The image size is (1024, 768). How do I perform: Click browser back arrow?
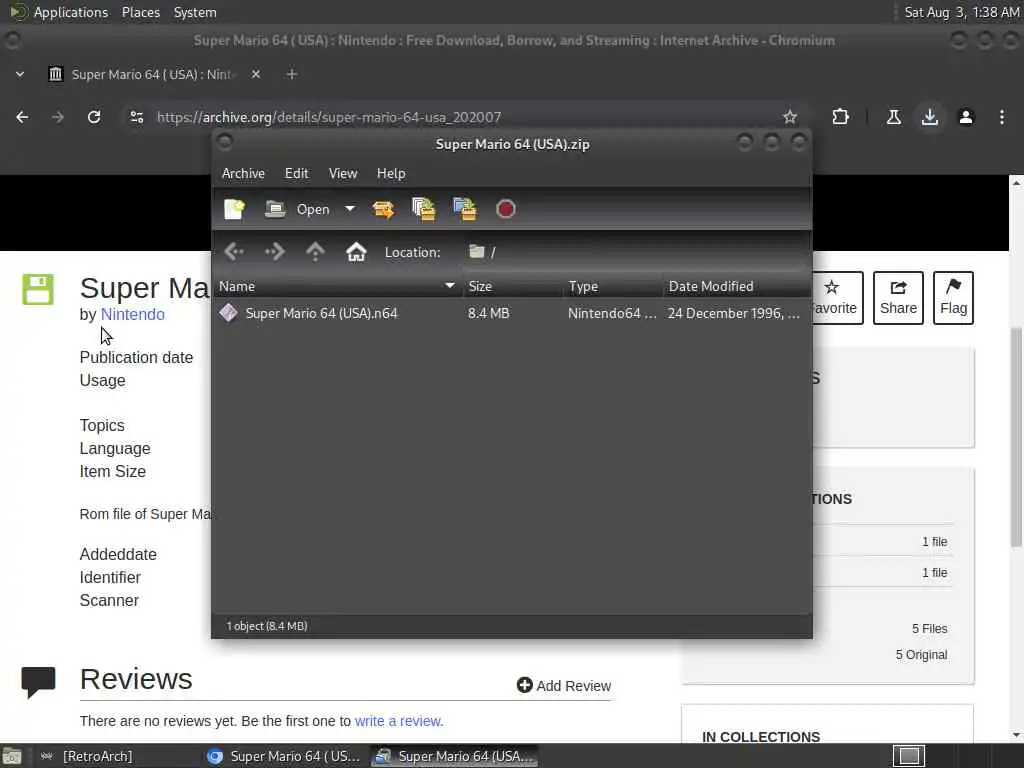coord(22,117)
